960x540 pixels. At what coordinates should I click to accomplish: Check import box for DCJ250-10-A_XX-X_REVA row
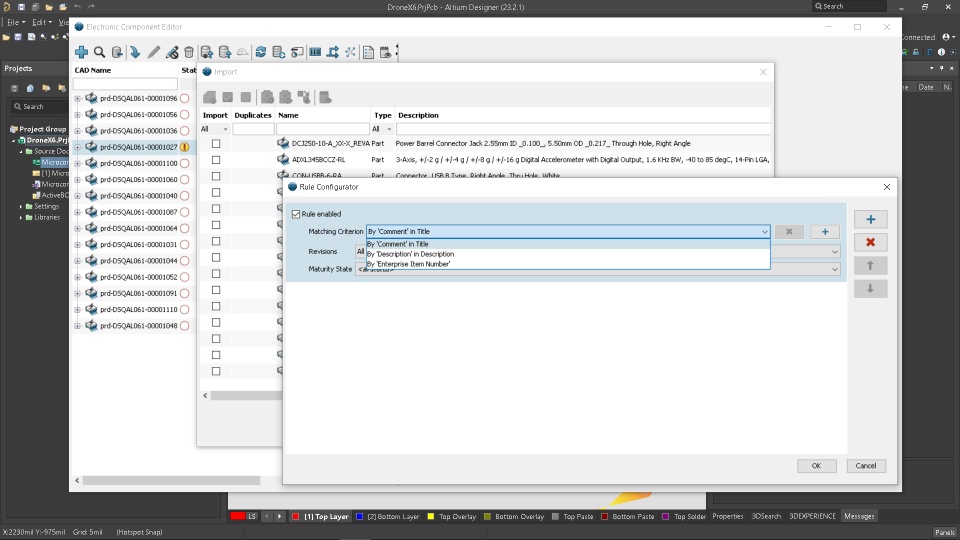pyautogui.click(x=216, y=143)
